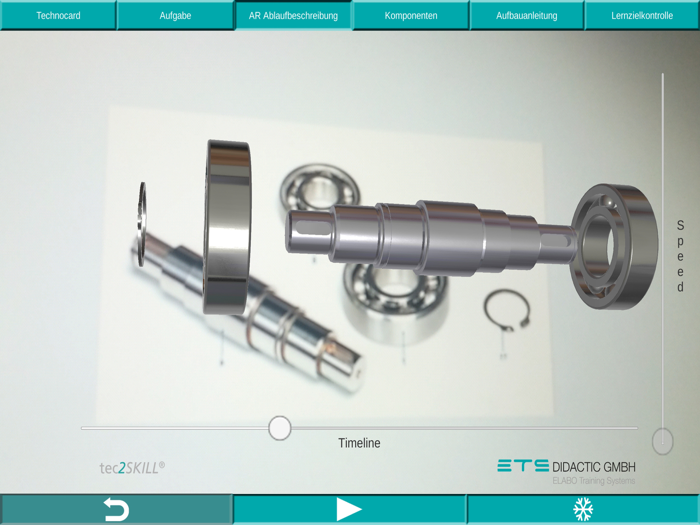Click the thin 3D retaining ring on the left

[142, 224]
